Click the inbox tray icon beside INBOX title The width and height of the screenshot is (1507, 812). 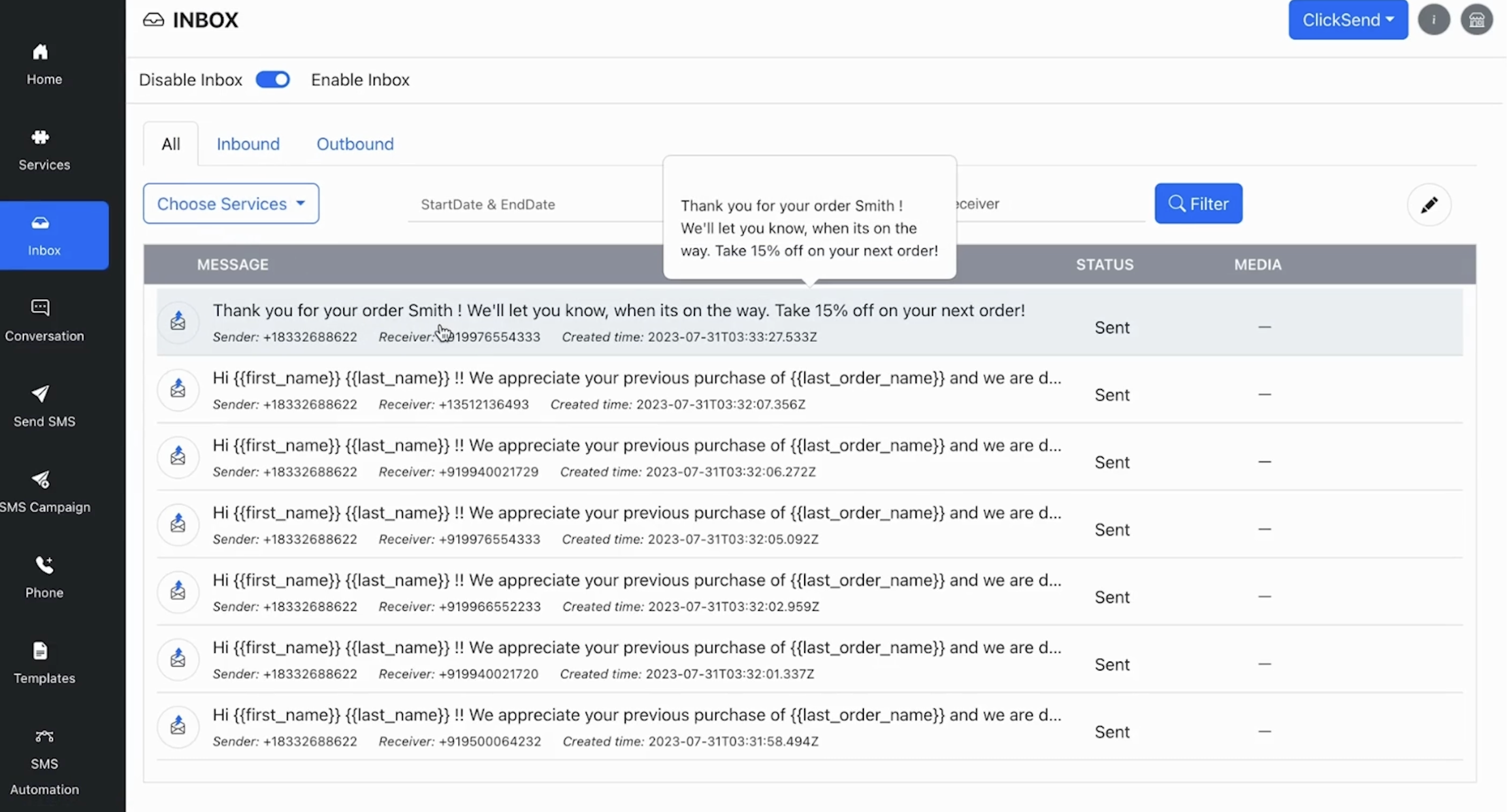[153, 20]
